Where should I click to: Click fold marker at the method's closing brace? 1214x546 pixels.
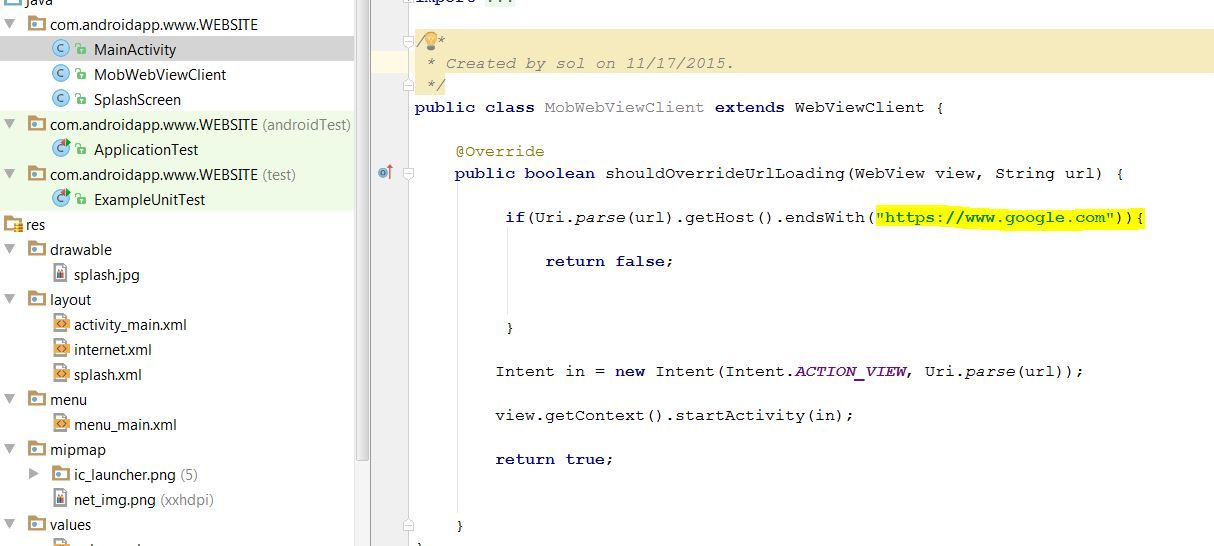click(407, 524)
